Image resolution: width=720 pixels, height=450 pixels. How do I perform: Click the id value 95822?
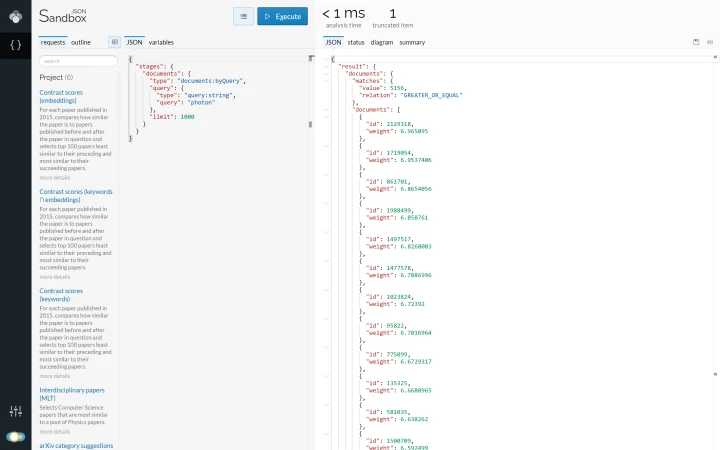pos(395,326)
